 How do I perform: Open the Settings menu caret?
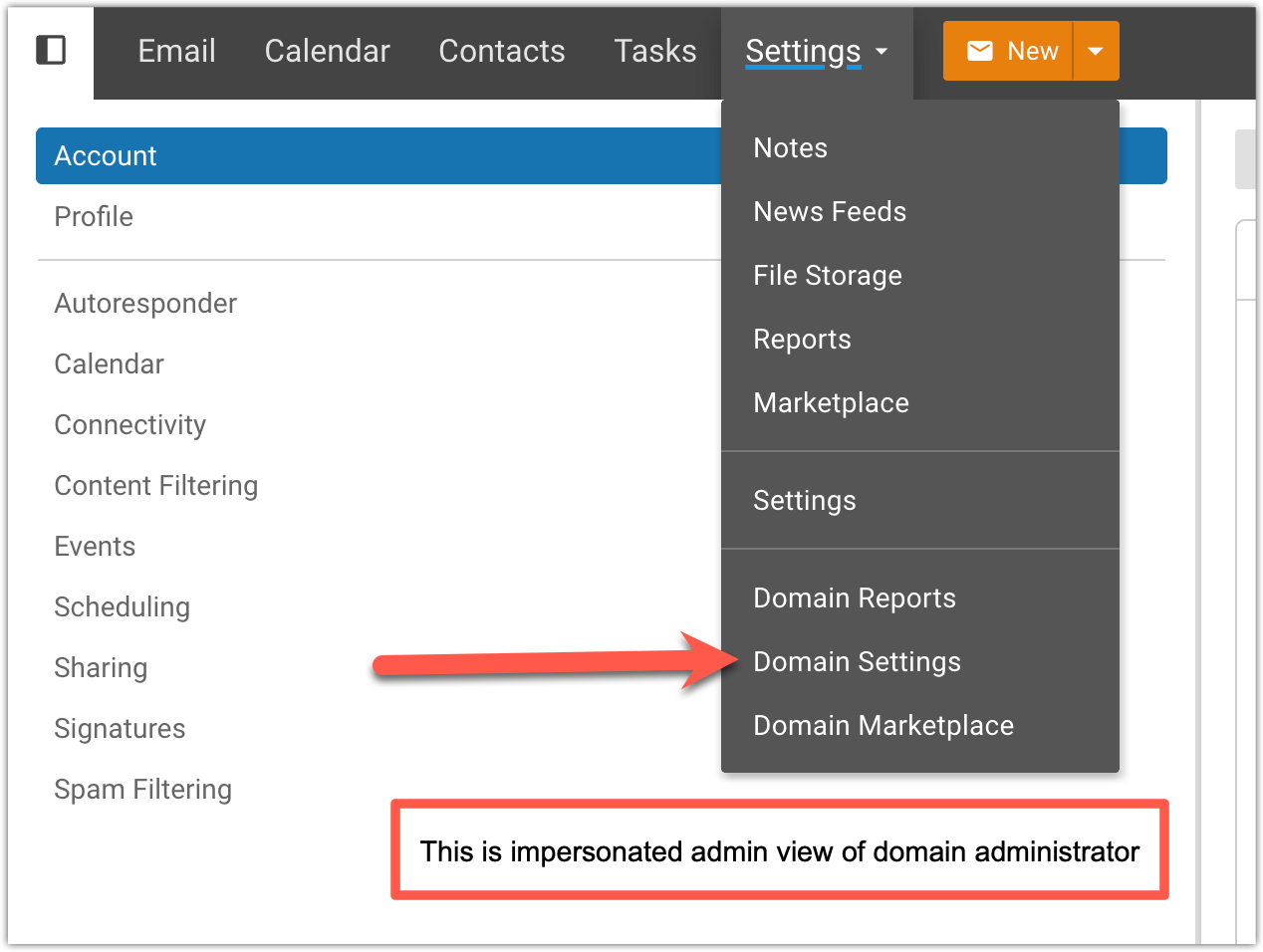[882, 51]
